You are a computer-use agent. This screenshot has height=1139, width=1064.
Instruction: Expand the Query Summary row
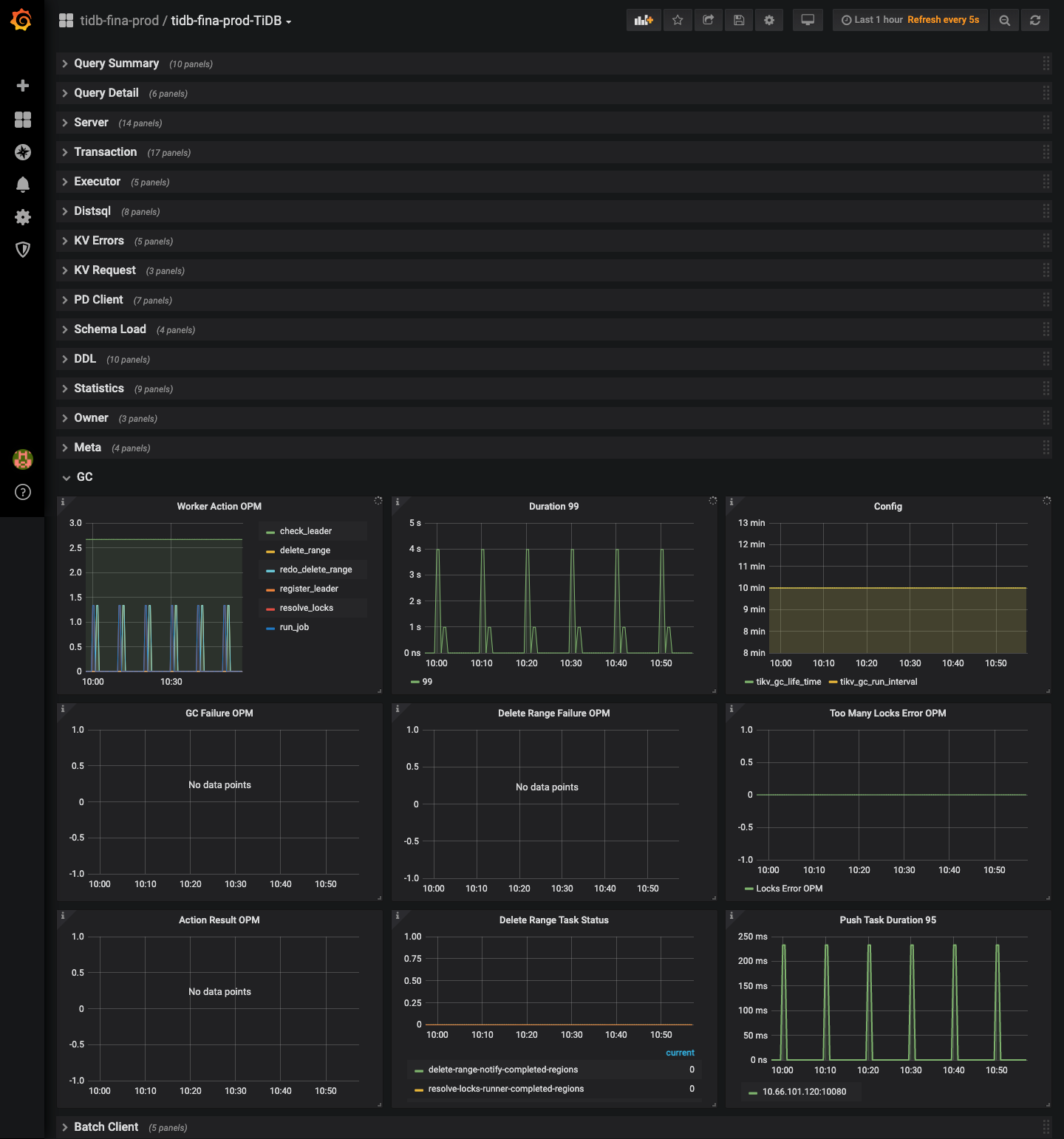coord(116,64)
